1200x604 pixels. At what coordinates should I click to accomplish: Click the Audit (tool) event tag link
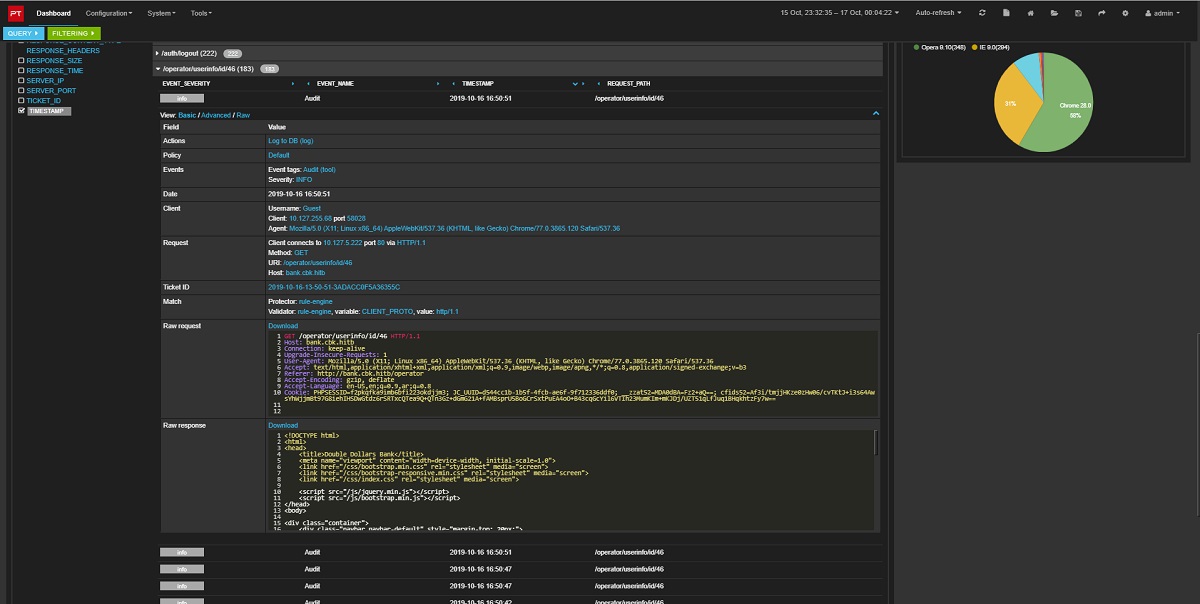pos(320,170)
